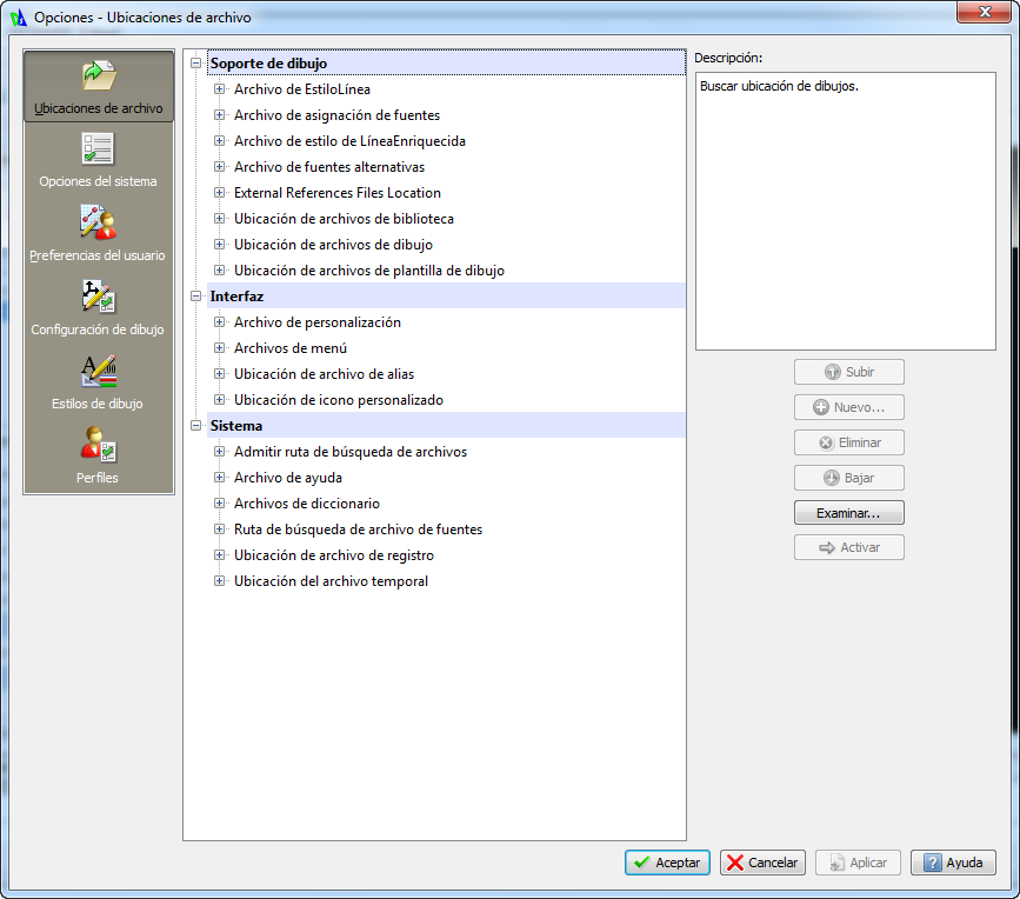Expand Ubicación de archivos de biblioteca node
Screen dimensions: 1020x899
tap(219, 219)
